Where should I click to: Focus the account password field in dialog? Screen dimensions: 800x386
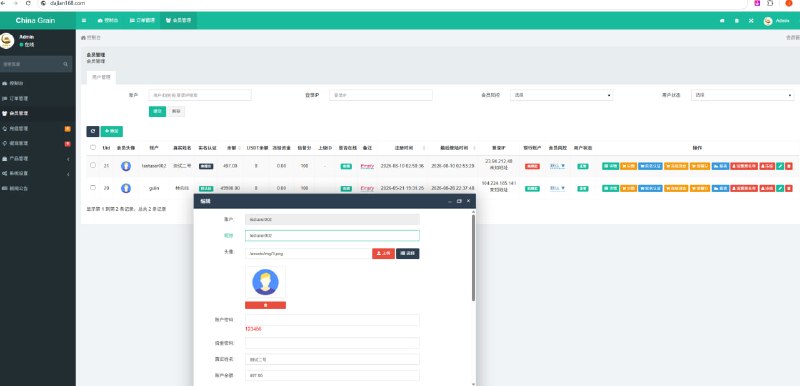[x=332, y=320]
